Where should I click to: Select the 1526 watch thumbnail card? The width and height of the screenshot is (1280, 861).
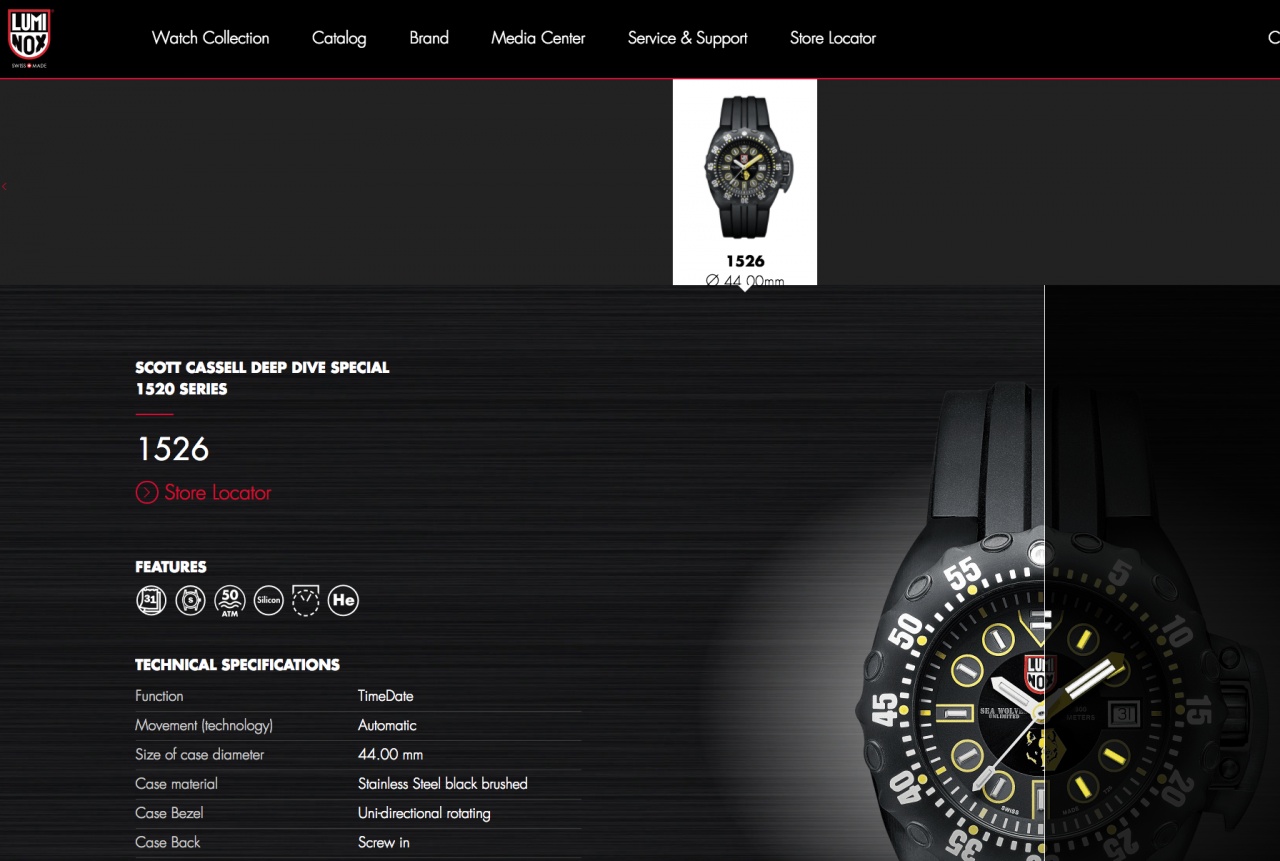pos(745,182)
